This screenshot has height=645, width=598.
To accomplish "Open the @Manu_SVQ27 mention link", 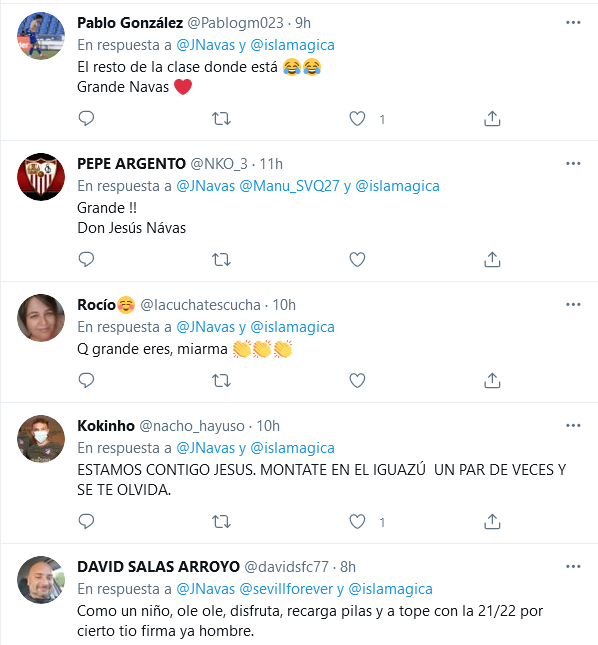I will point(290,186).
